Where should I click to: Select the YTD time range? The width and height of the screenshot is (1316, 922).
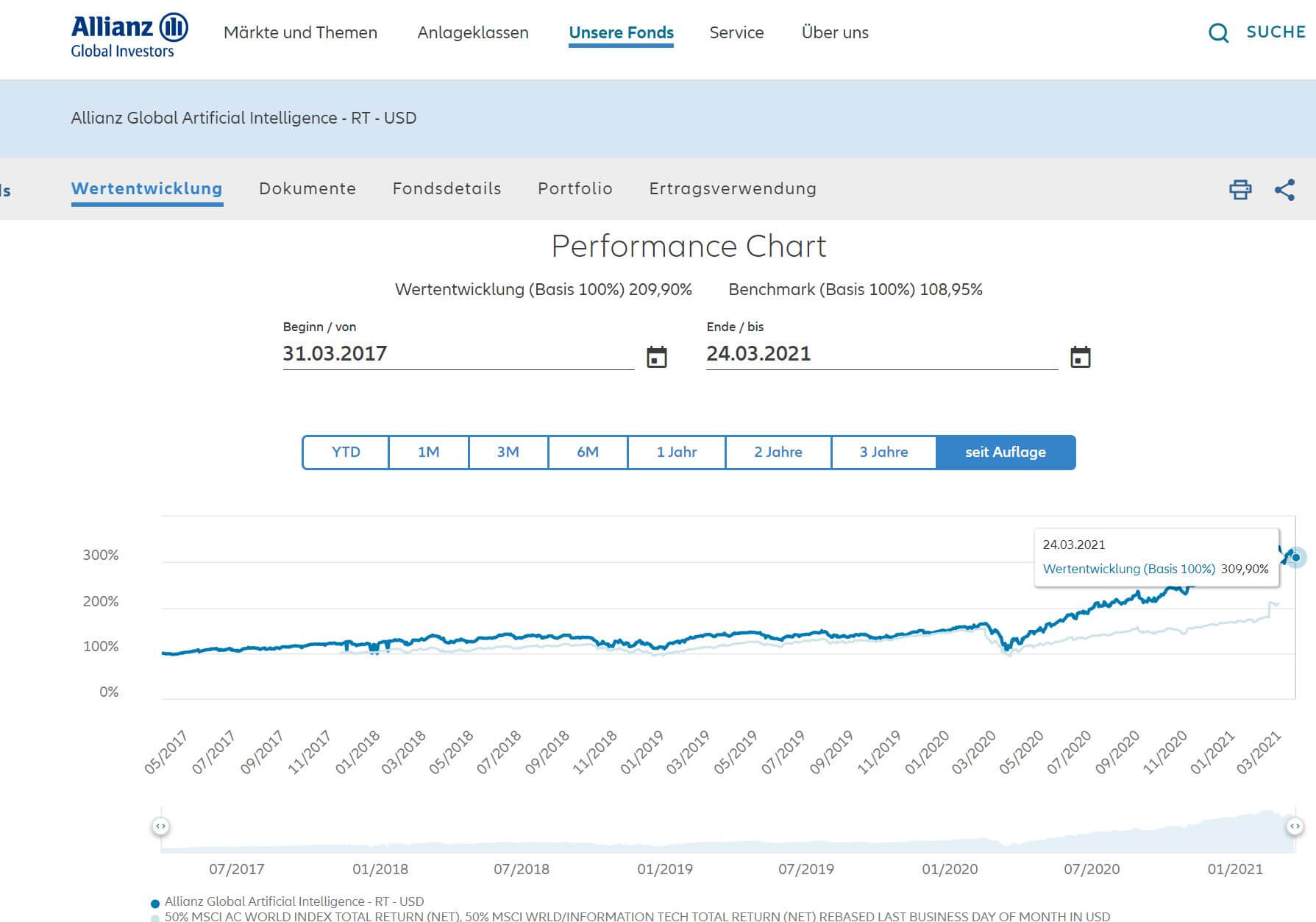click(x=346, y=452)
